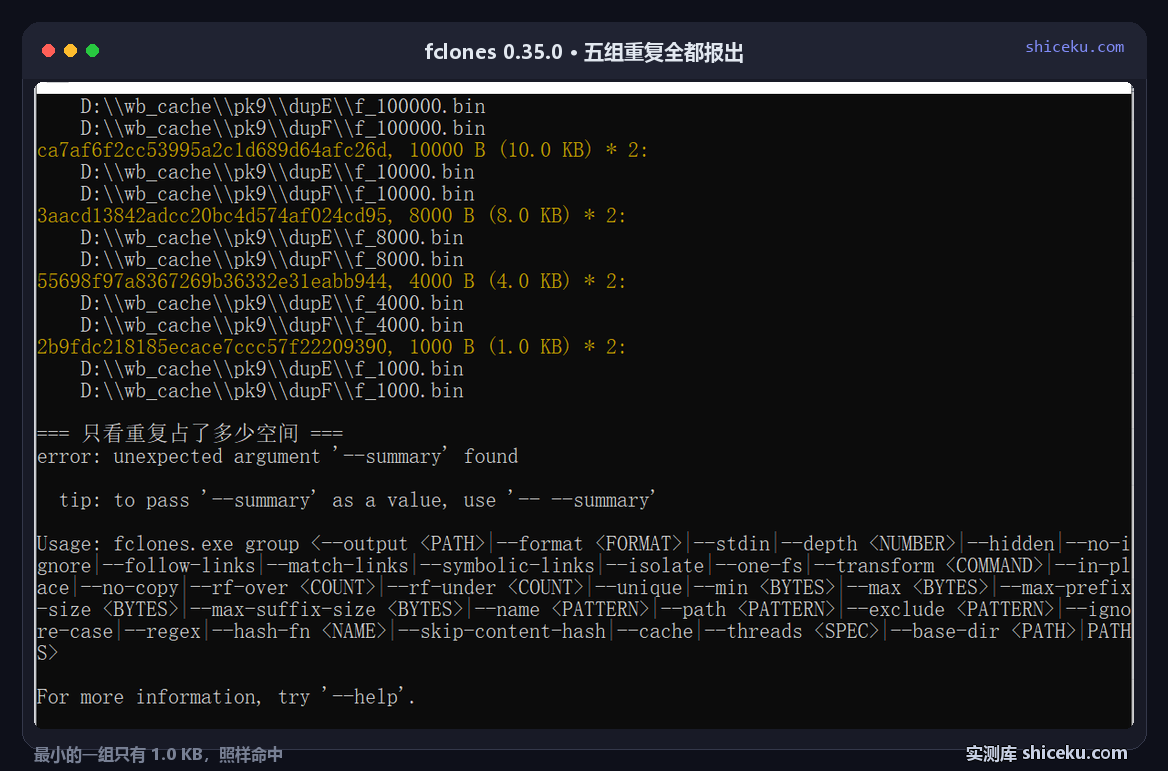1168x771 pixels.
Task: Open the shiceku.com link in title bar
Action: (1074, 46)
